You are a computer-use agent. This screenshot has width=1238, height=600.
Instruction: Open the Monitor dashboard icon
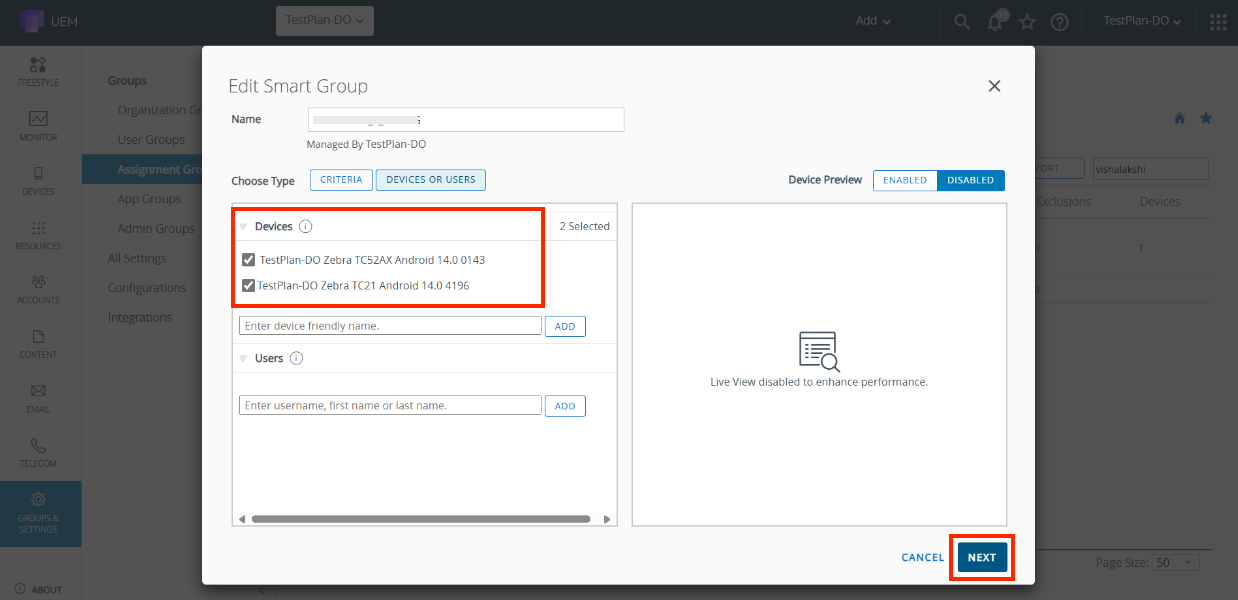[x=38, y=125]
